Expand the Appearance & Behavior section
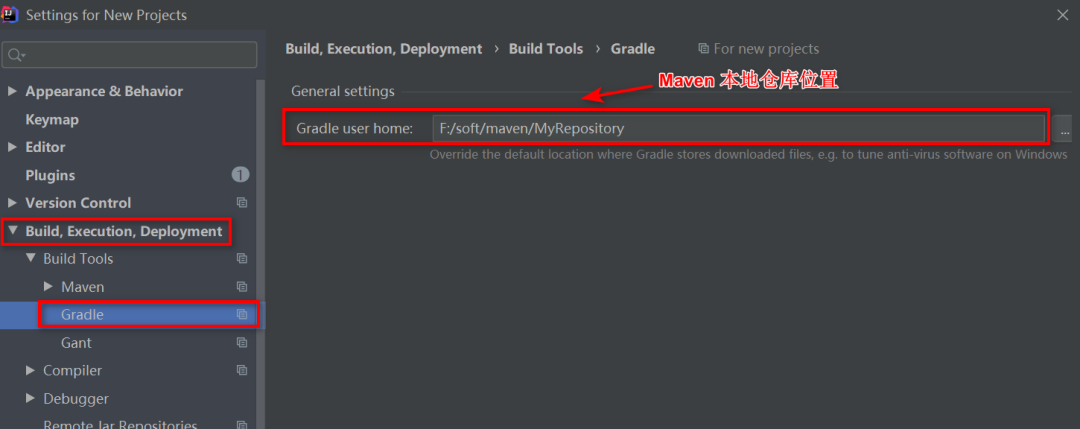The height and width of the screenshot is (429, 1080). point(12,91)
